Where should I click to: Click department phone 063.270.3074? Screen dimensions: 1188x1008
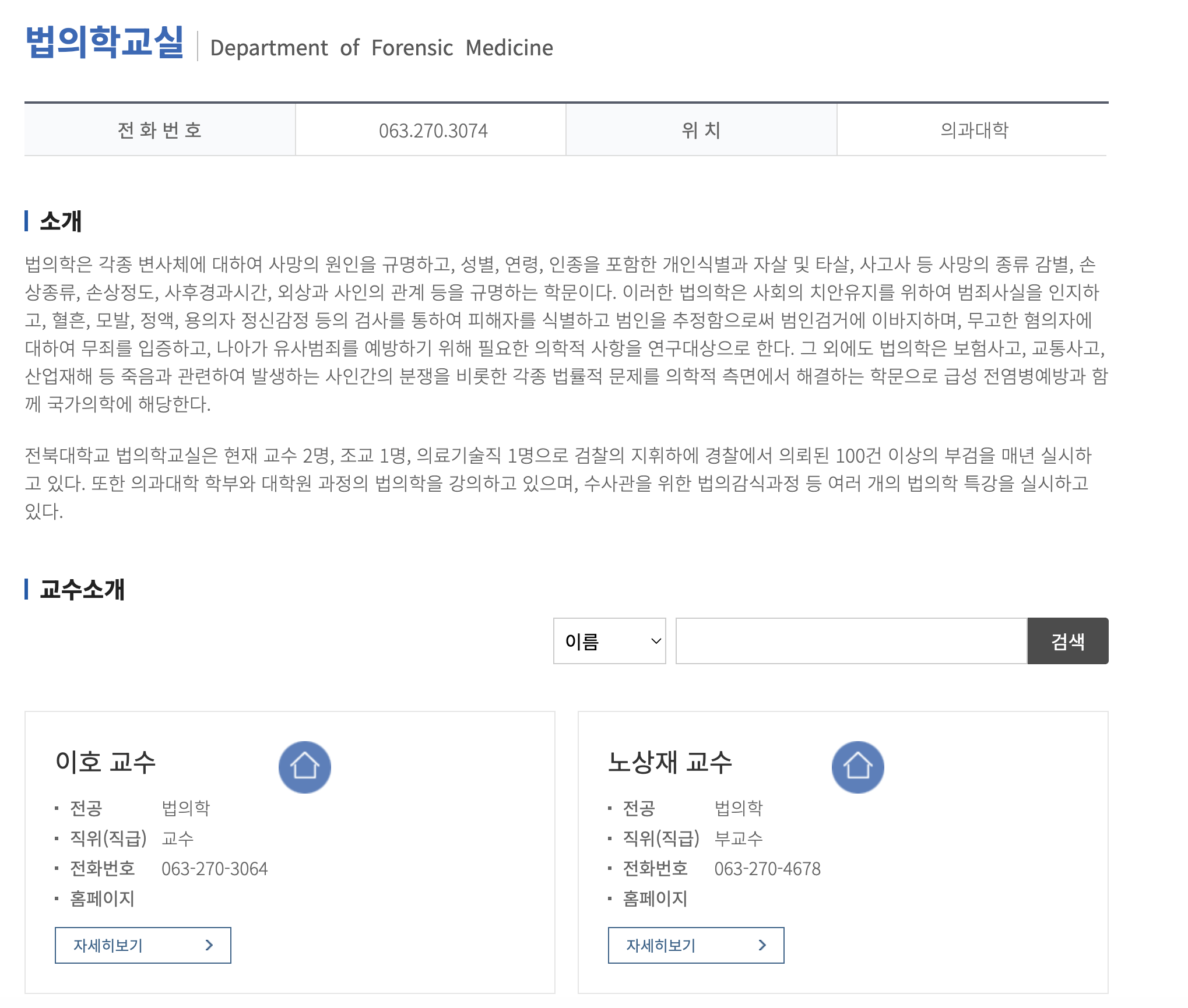[x=433, y=131]
